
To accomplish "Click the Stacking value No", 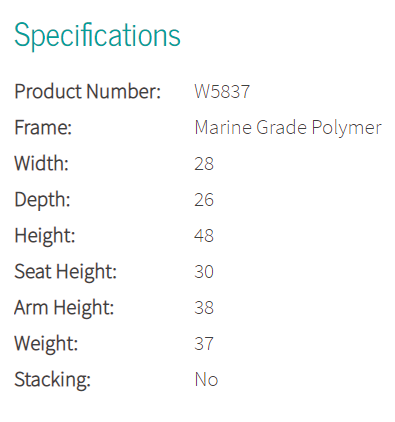I will click(206, 380).
